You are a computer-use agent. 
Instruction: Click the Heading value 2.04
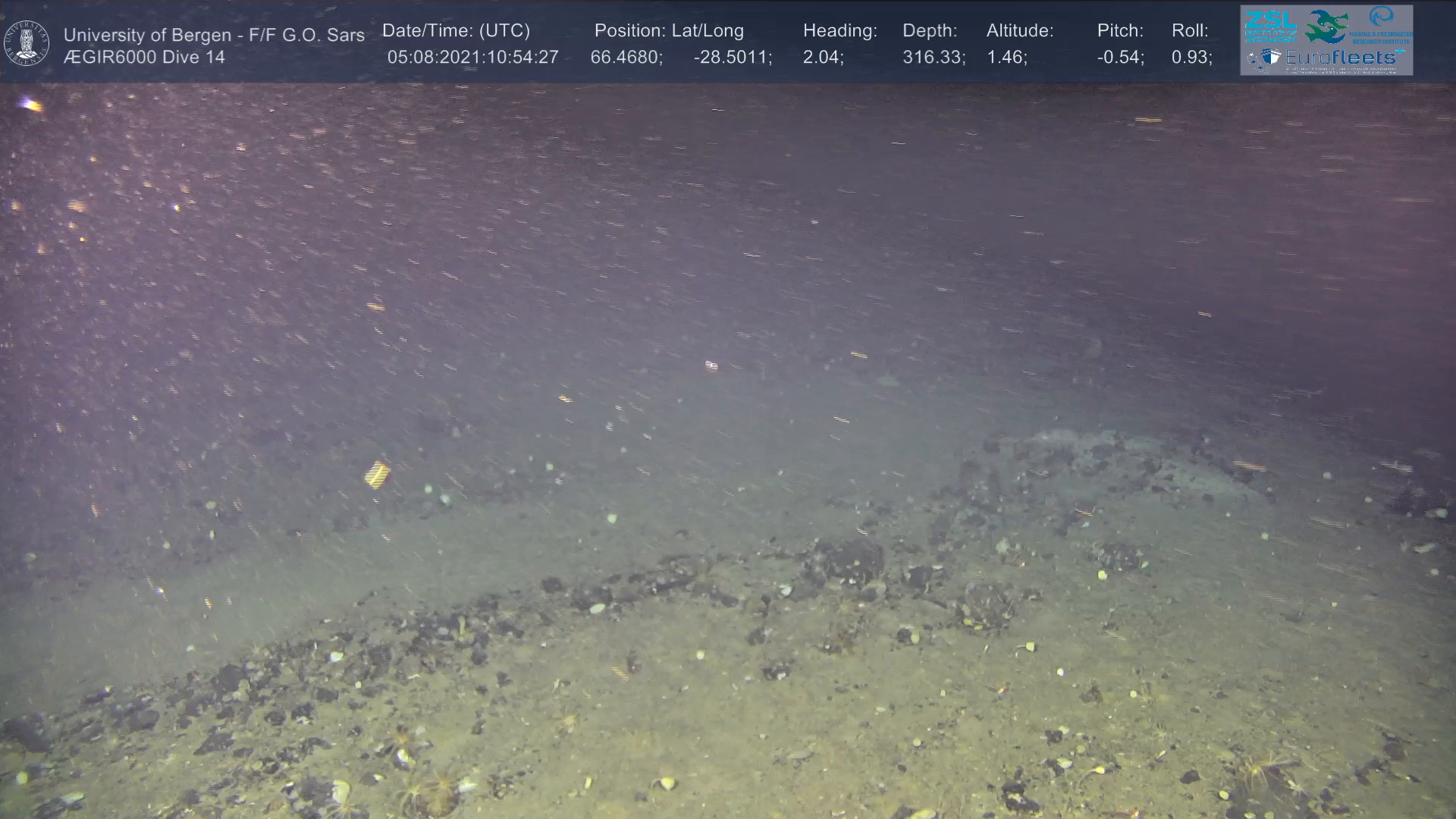823,58
